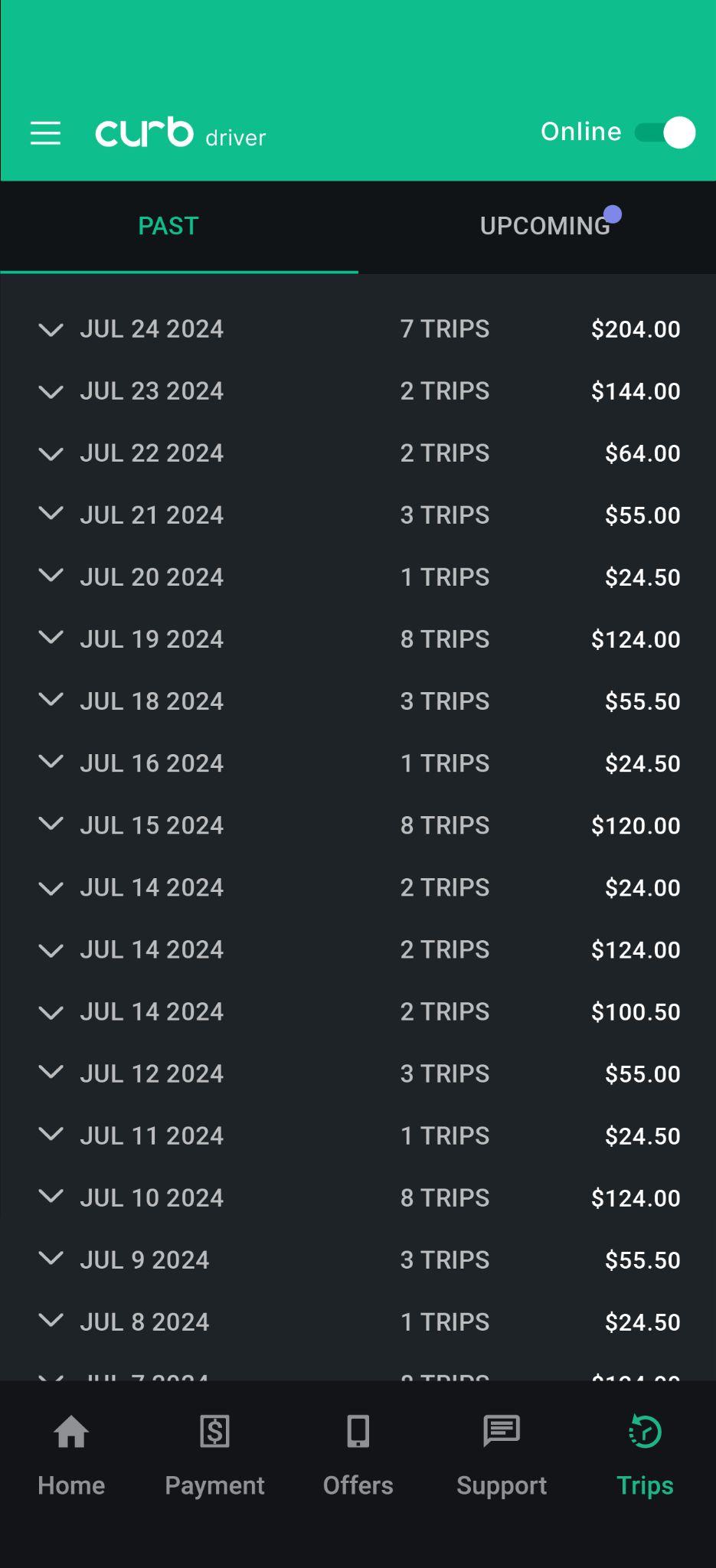This screenshot has height=1568, width=716.
Task: Select the Trips clock icon
Action: [645, 1432]
